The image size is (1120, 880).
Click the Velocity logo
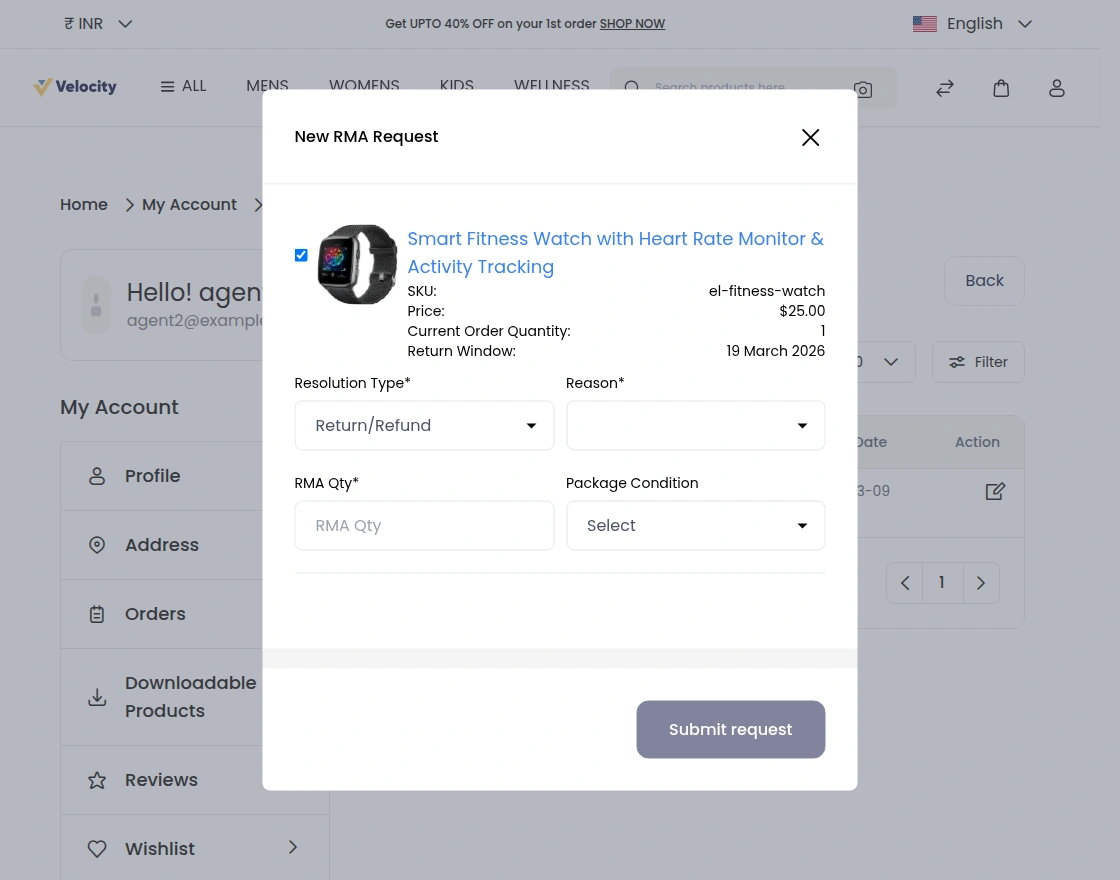point(75,87)
